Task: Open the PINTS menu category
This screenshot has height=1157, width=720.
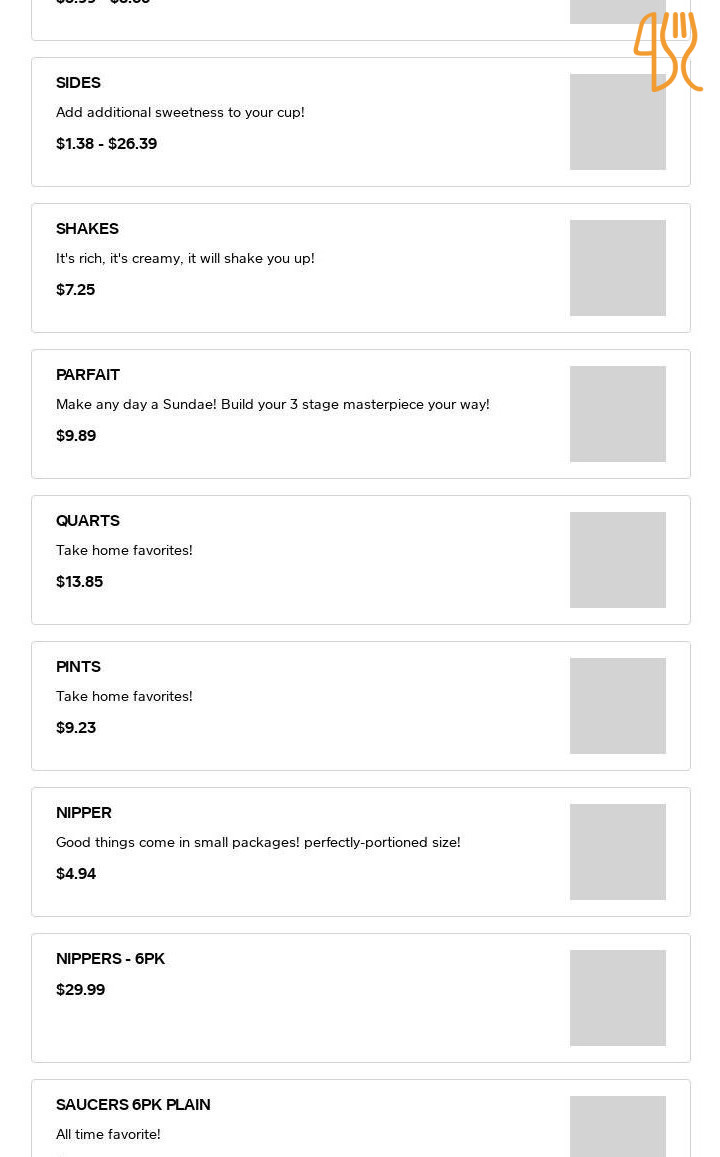Action: click(x=78, y=667)
